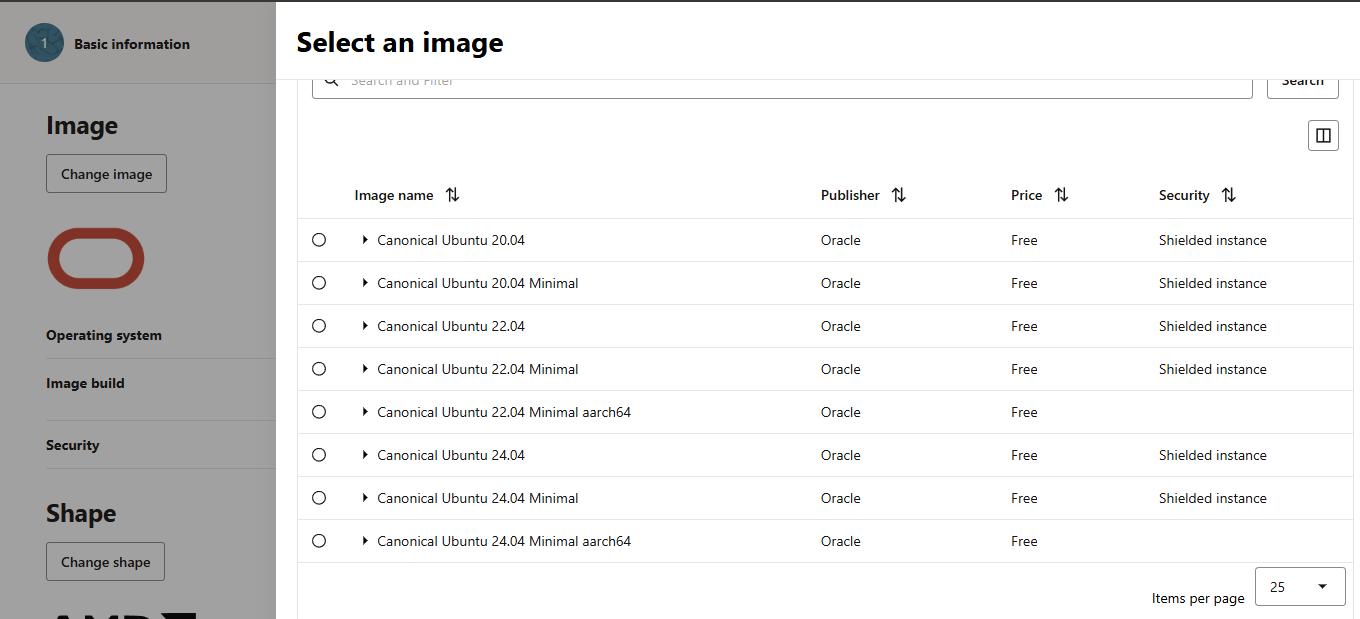This screenshot has height=619, width=1360.
Task: Expand Canonical Ubuntu 22.04 row details
Action: [365, 326]
